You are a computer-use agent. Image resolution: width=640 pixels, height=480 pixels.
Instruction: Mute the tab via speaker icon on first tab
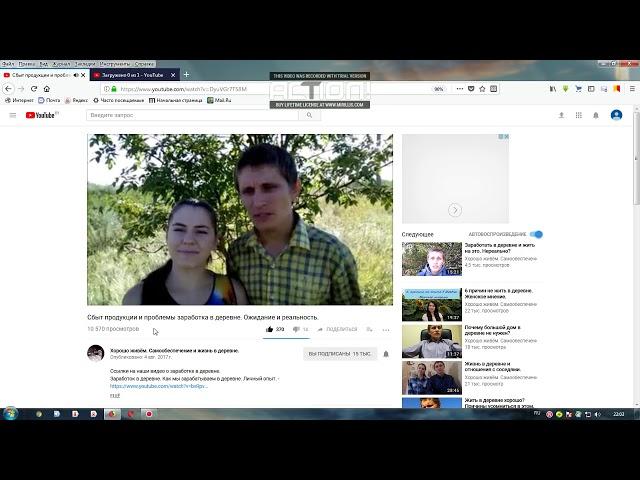pyautogui.click(x=76, y=75)
